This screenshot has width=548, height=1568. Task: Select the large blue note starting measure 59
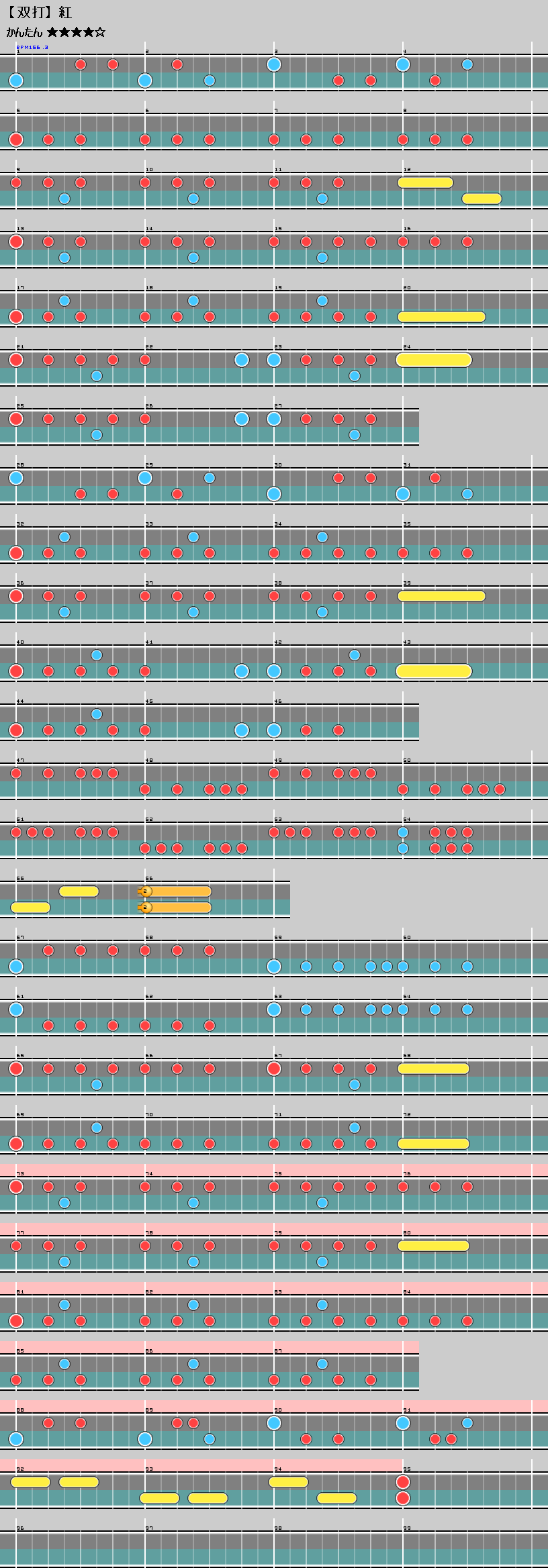point(274,967)
